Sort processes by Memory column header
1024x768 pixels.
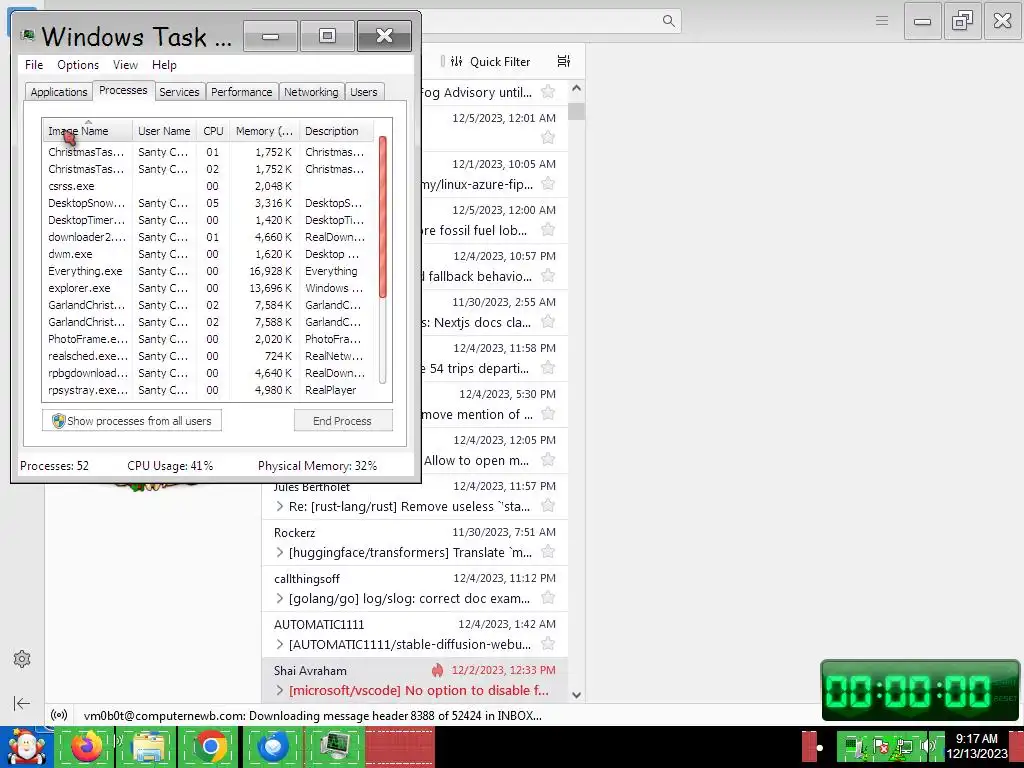pyautogui.click(x=264, y=131)
